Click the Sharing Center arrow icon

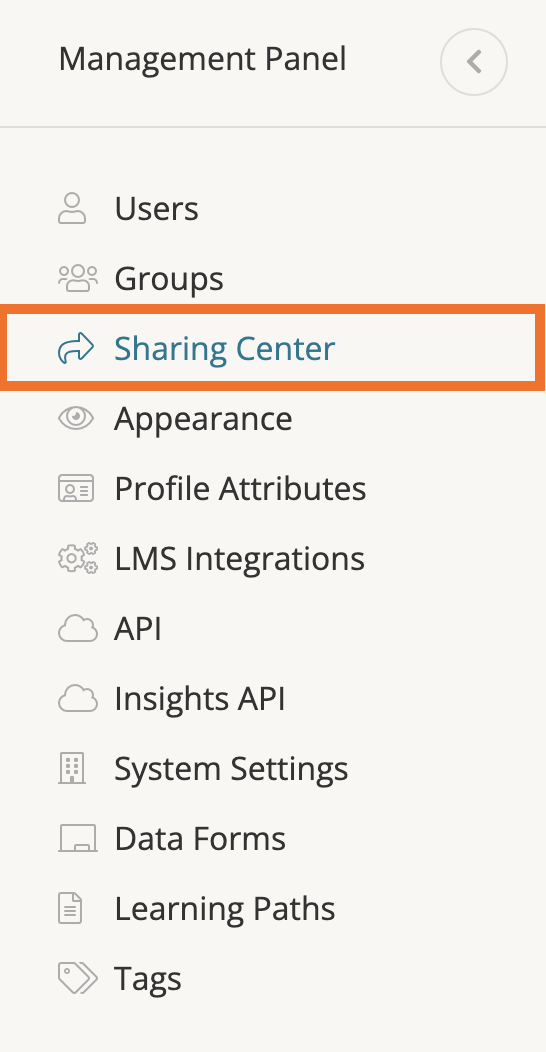pyautogui.click(x=76, y=348)
